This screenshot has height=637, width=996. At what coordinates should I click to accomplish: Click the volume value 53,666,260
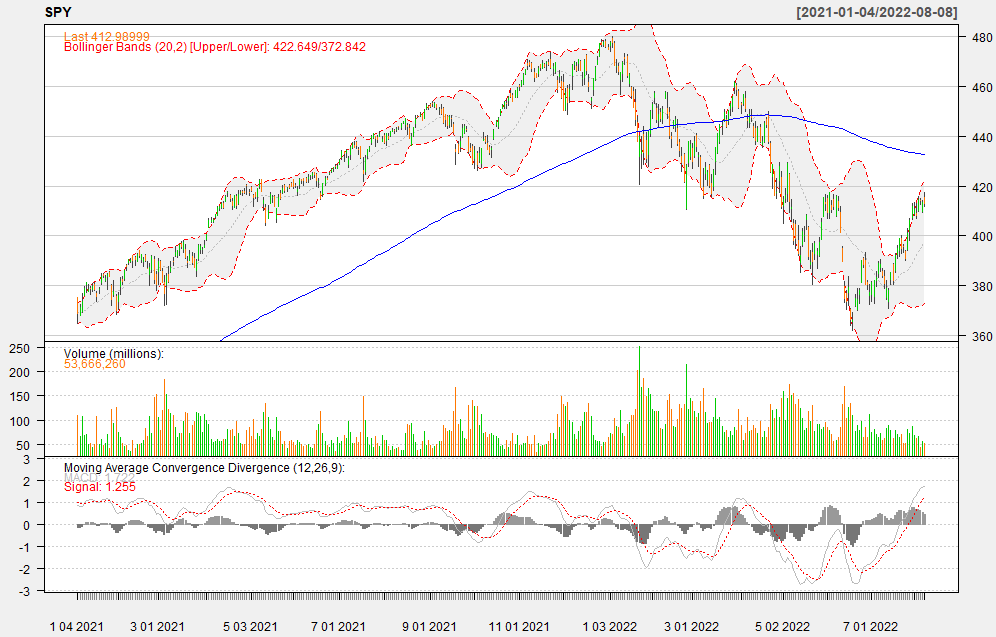point(95,364)
